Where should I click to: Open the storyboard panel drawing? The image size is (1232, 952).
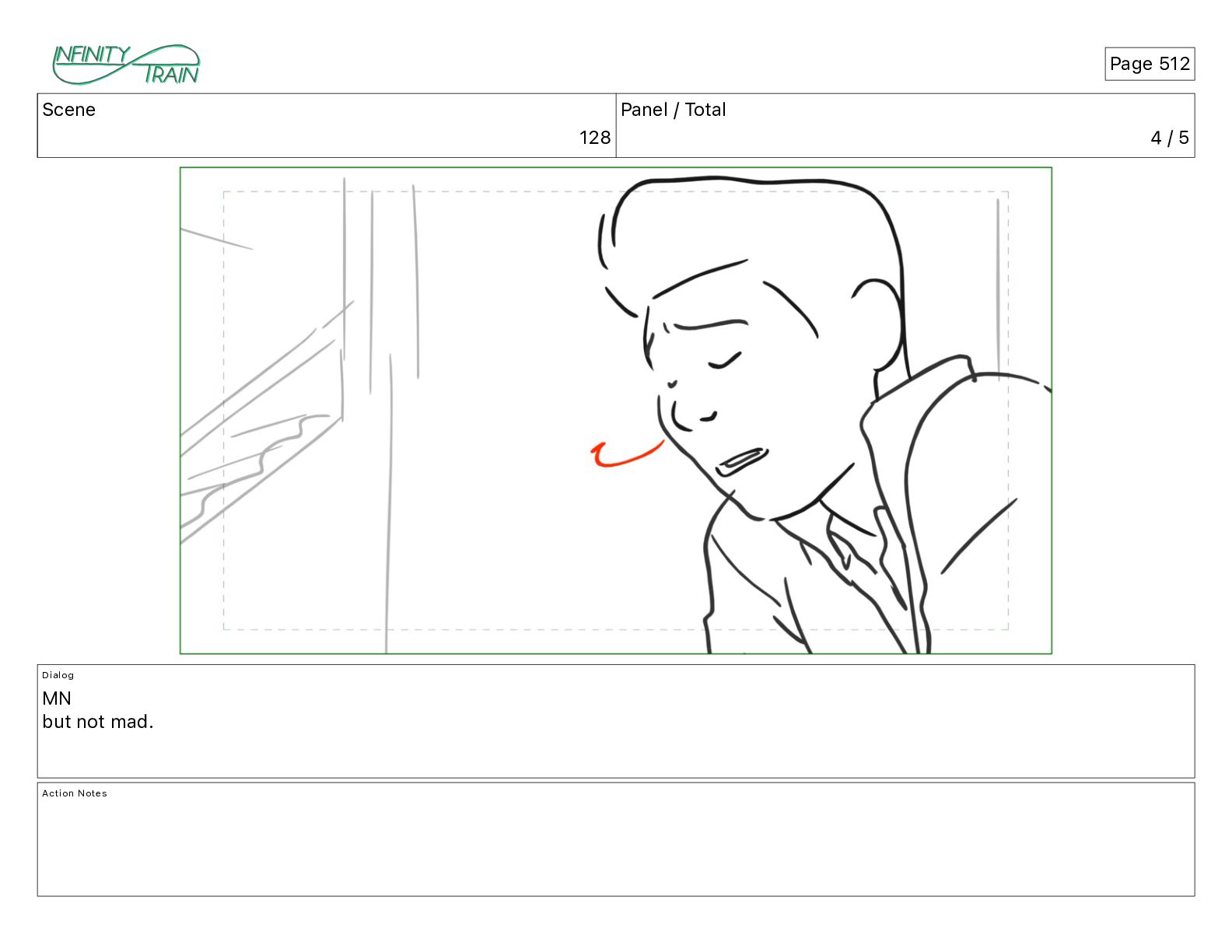(616, 411)
